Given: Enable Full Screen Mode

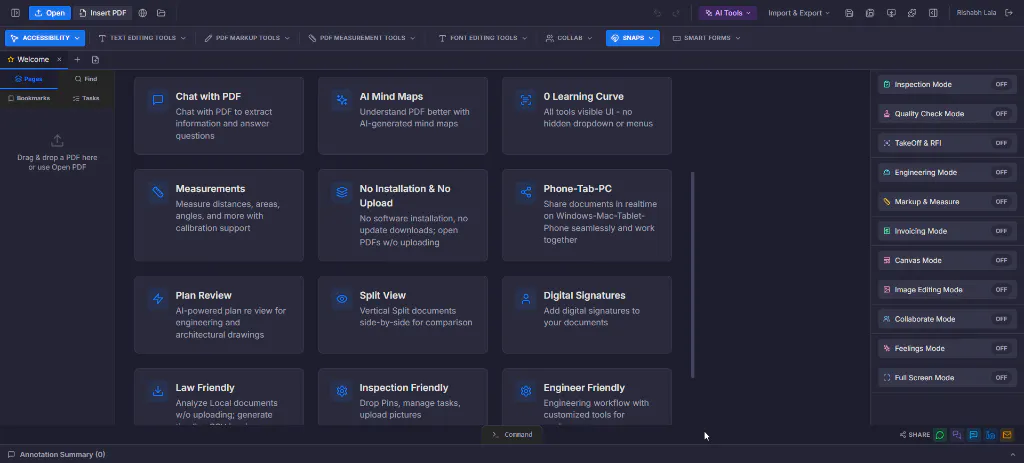Looking at the screenshot, I should (x=1001, y=378).
